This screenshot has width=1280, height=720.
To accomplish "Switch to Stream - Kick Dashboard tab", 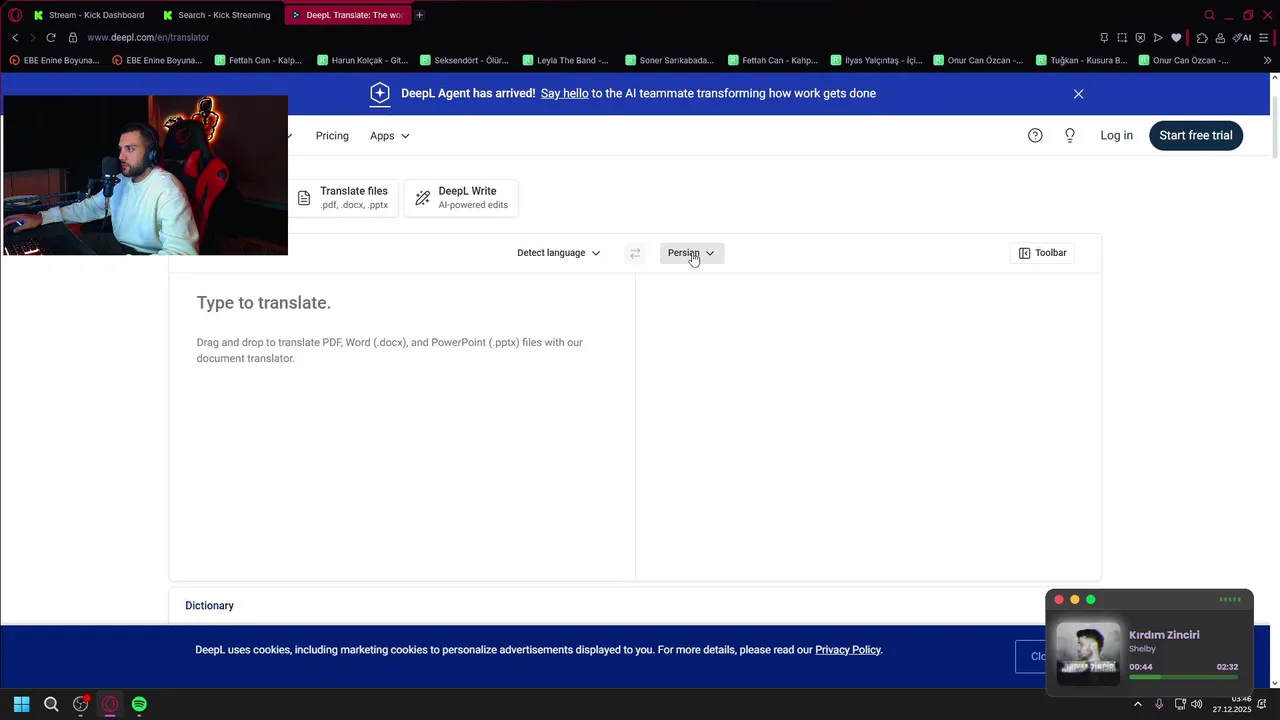I will click(x=89, y=15).
